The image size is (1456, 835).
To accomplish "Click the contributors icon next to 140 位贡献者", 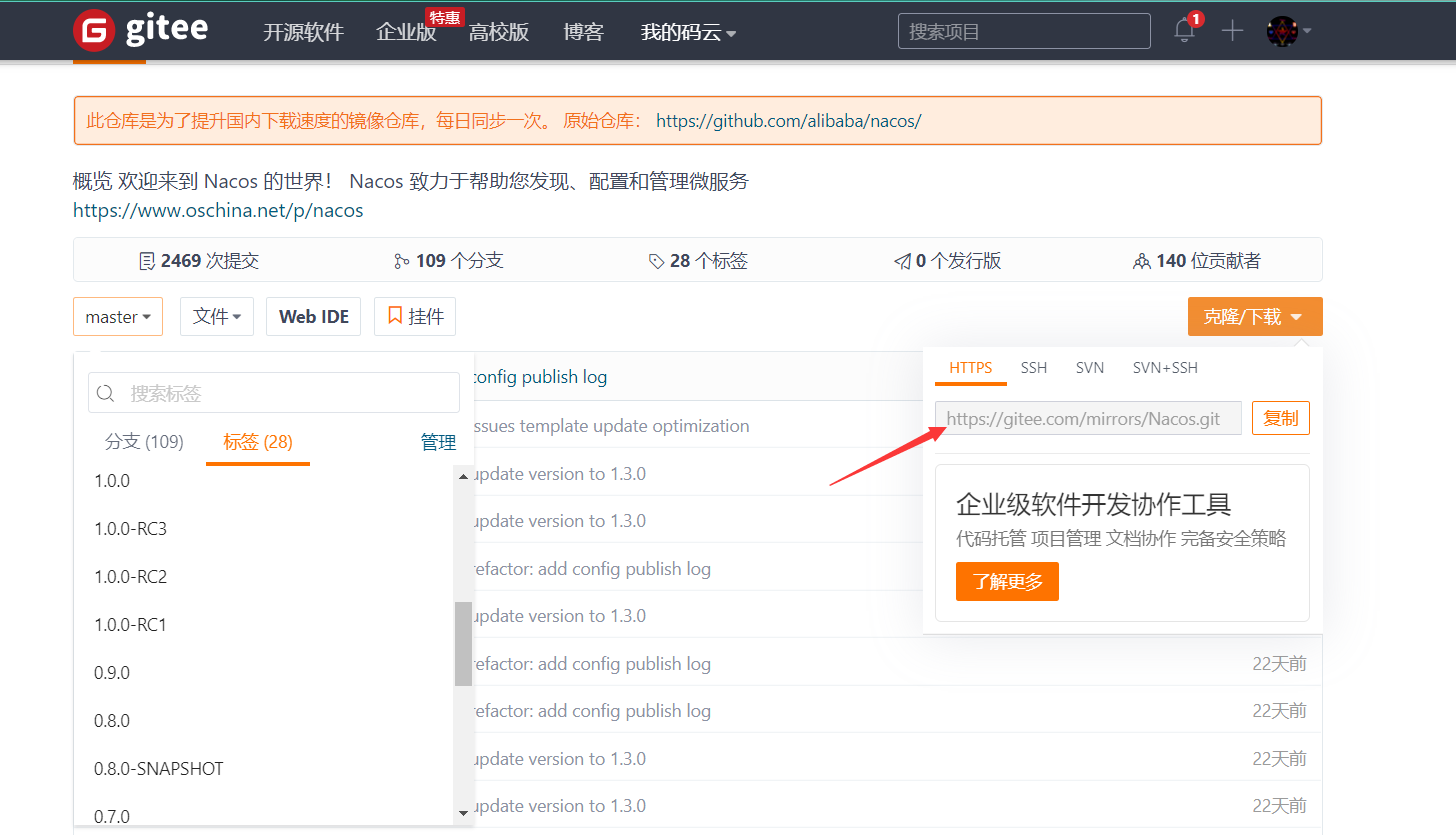I will pyautogui.click(x=1142, y=260).
